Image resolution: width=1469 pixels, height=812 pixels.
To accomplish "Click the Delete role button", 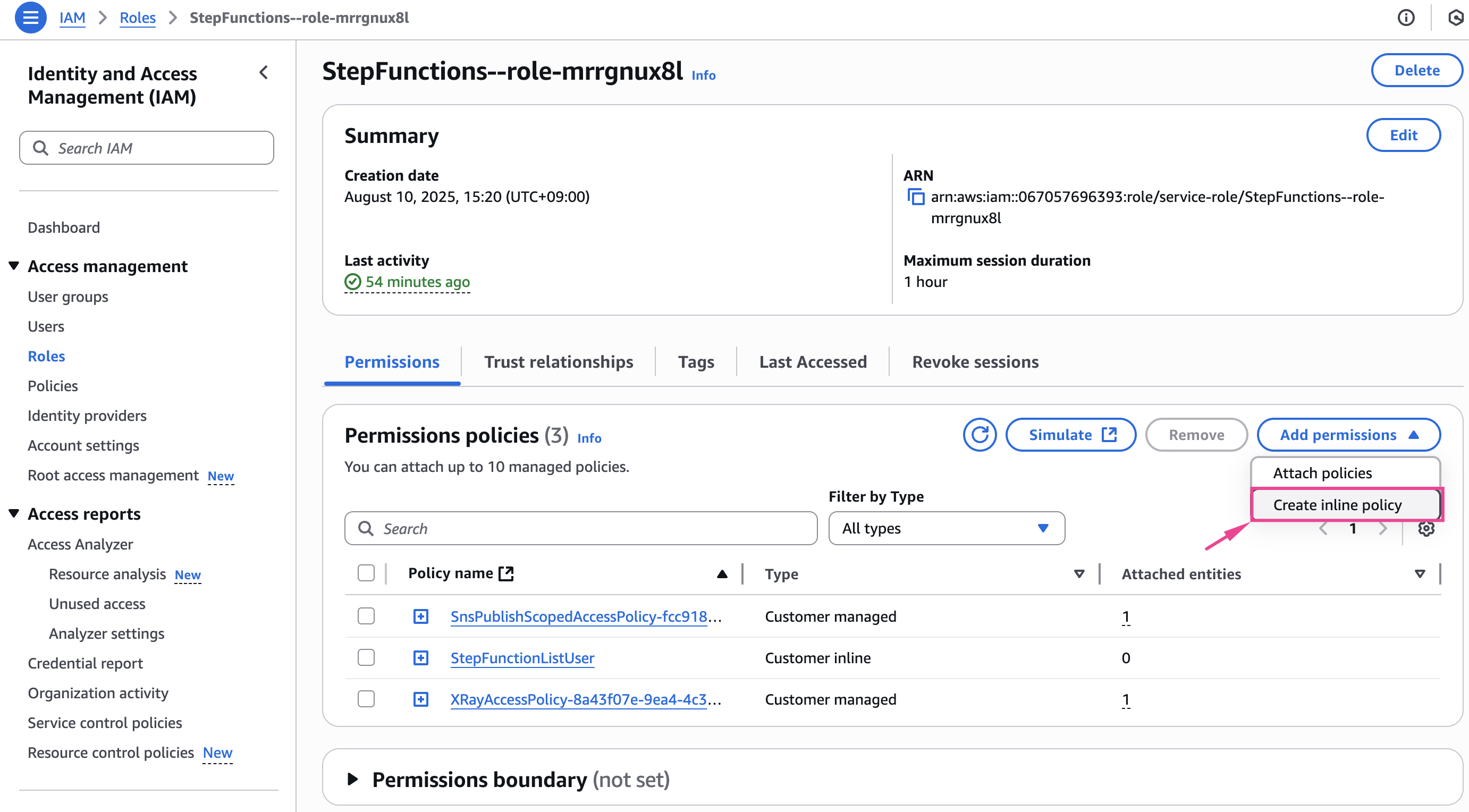I will [x=1416, y=70].
